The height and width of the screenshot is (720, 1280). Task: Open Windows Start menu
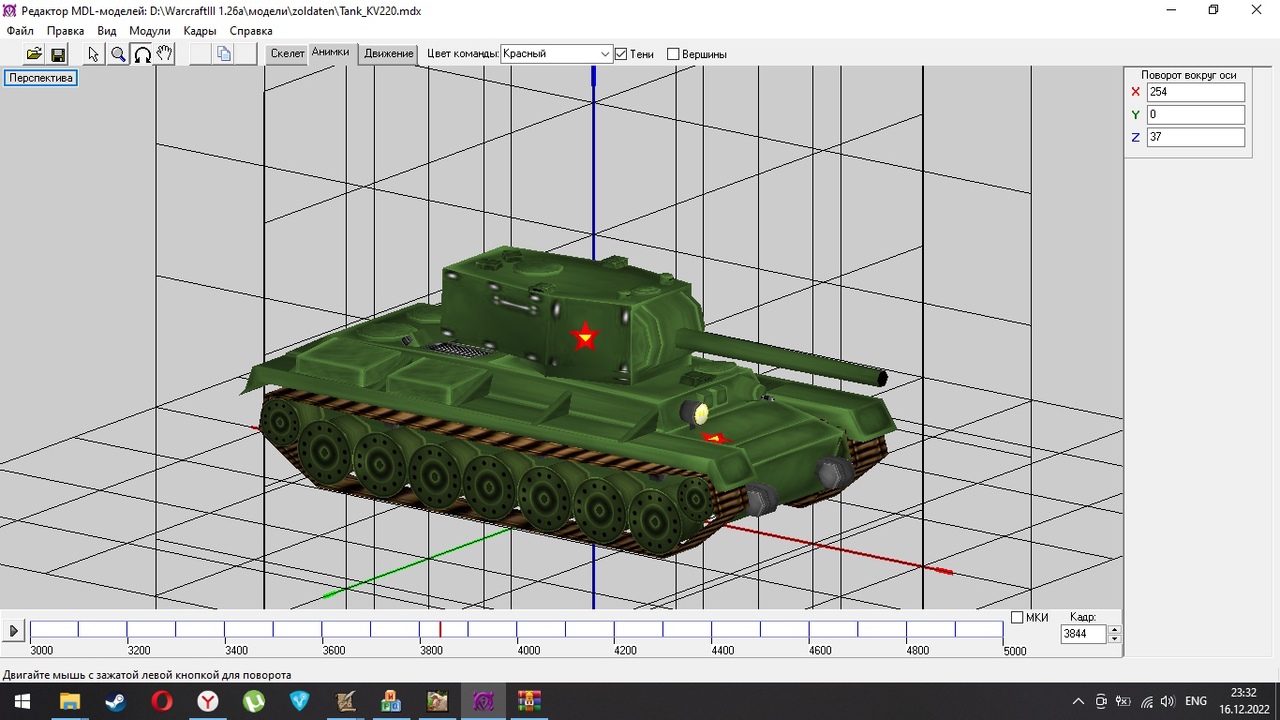tap(22, 701)
